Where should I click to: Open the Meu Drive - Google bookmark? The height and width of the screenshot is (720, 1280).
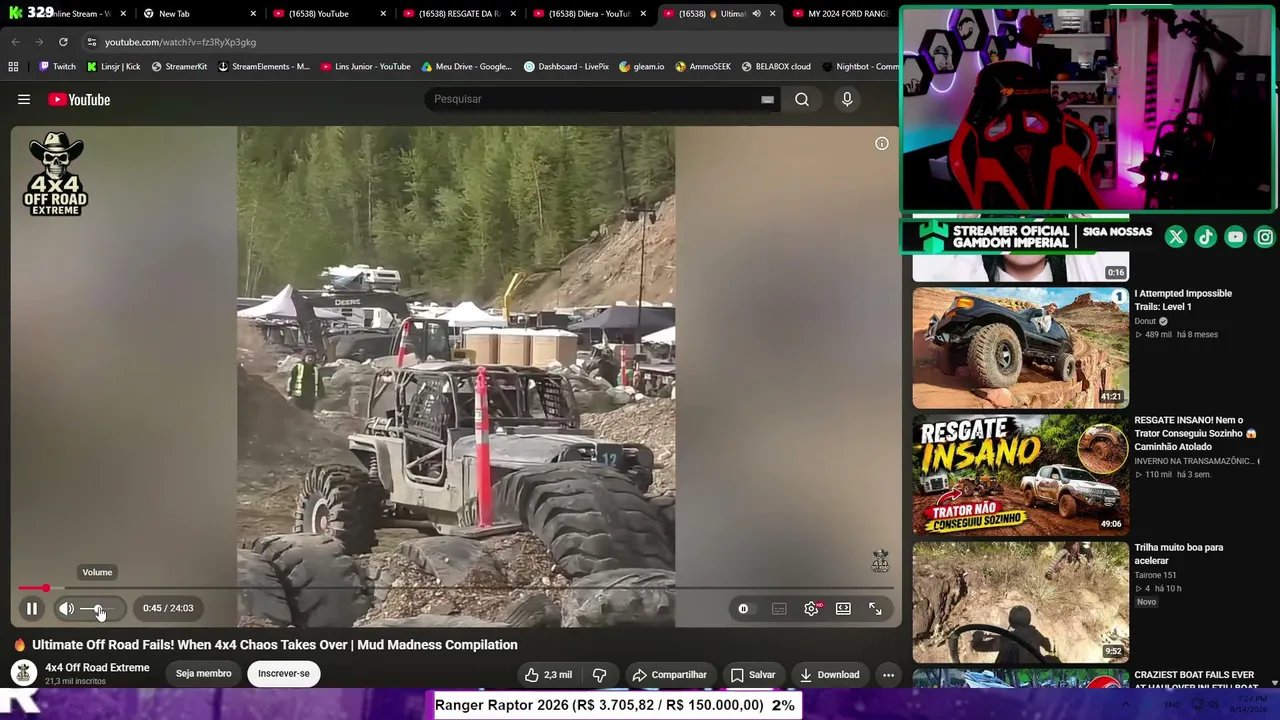coord(467,67)
